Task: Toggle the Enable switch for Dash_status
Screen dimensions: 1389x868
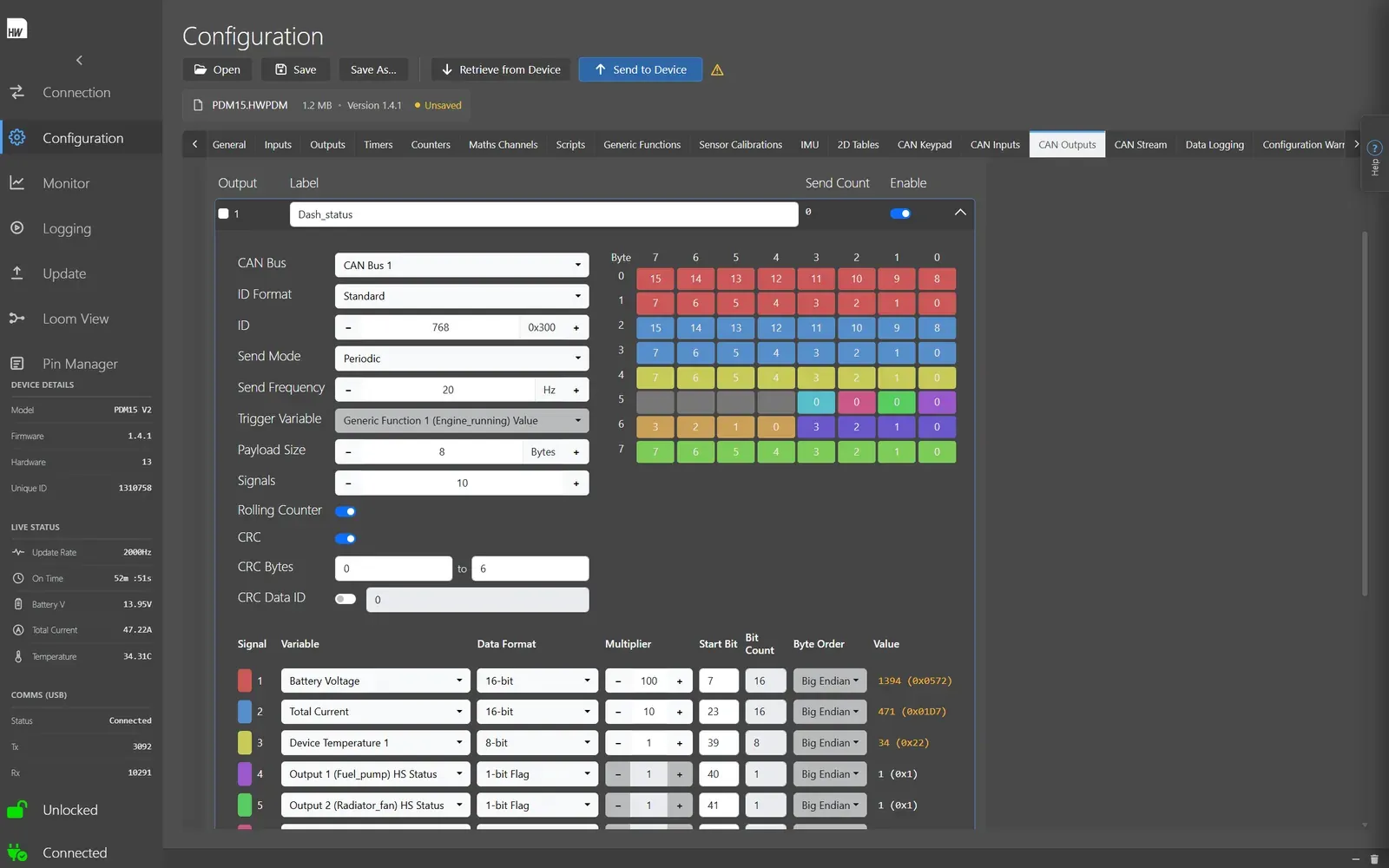Action: [900, 214]
